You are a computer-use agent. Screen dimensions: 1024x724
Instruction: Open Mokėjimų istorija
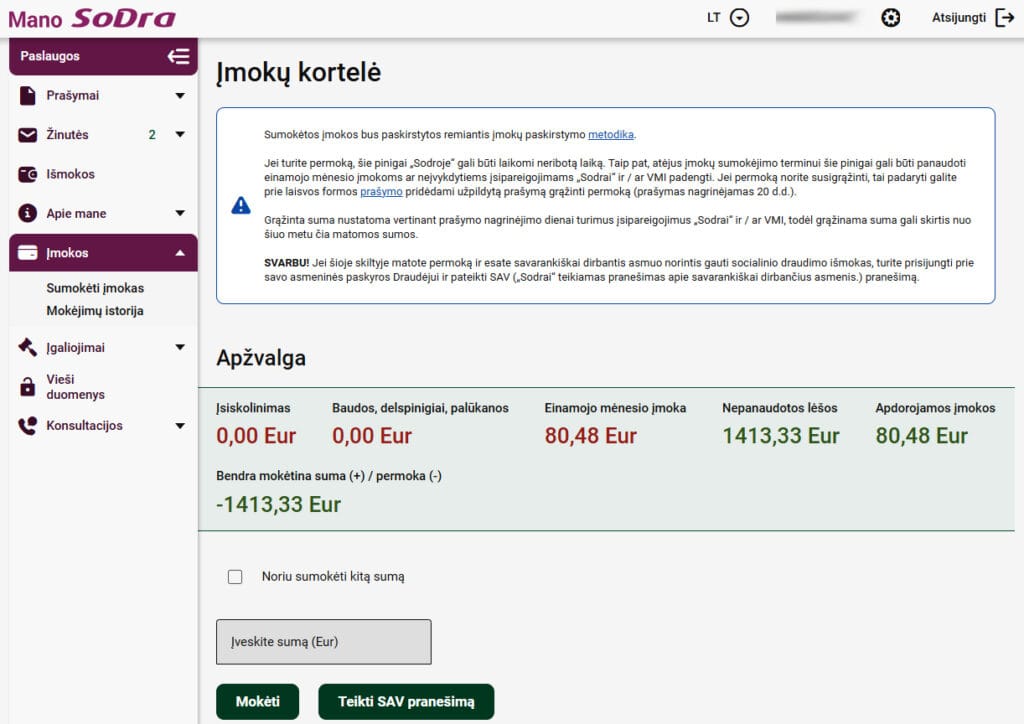(x=97, y=311)
